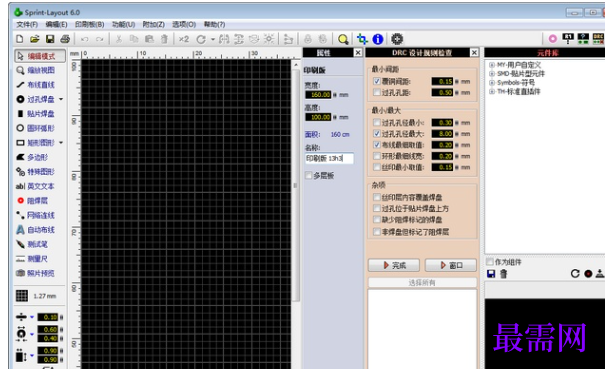Click the blue info icon

coord(378,39)
